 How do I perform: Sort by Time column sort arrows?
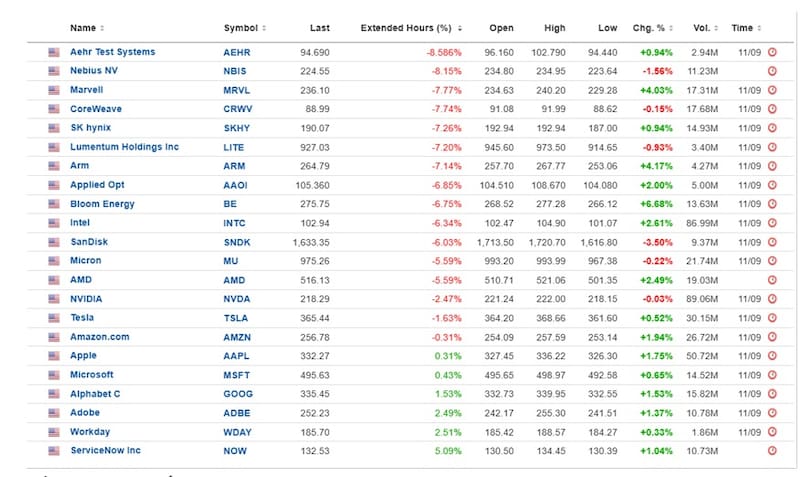coord(759,28)
